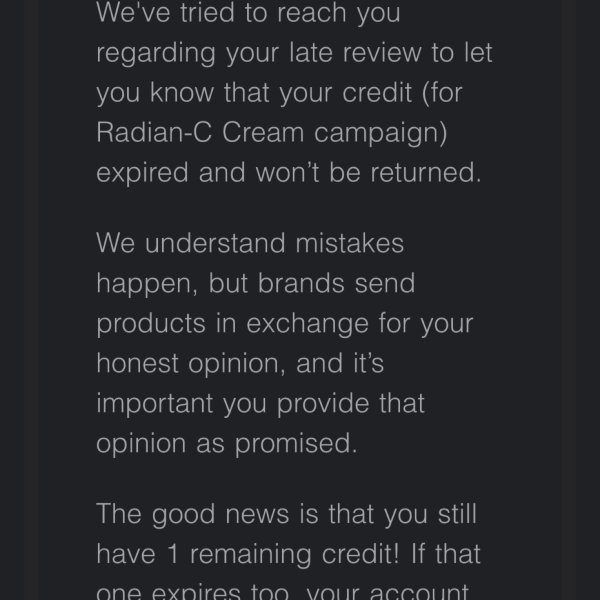This screenshot has width=600, height=600.
Task: Click the word "promised."
Action: coord(296,445)
